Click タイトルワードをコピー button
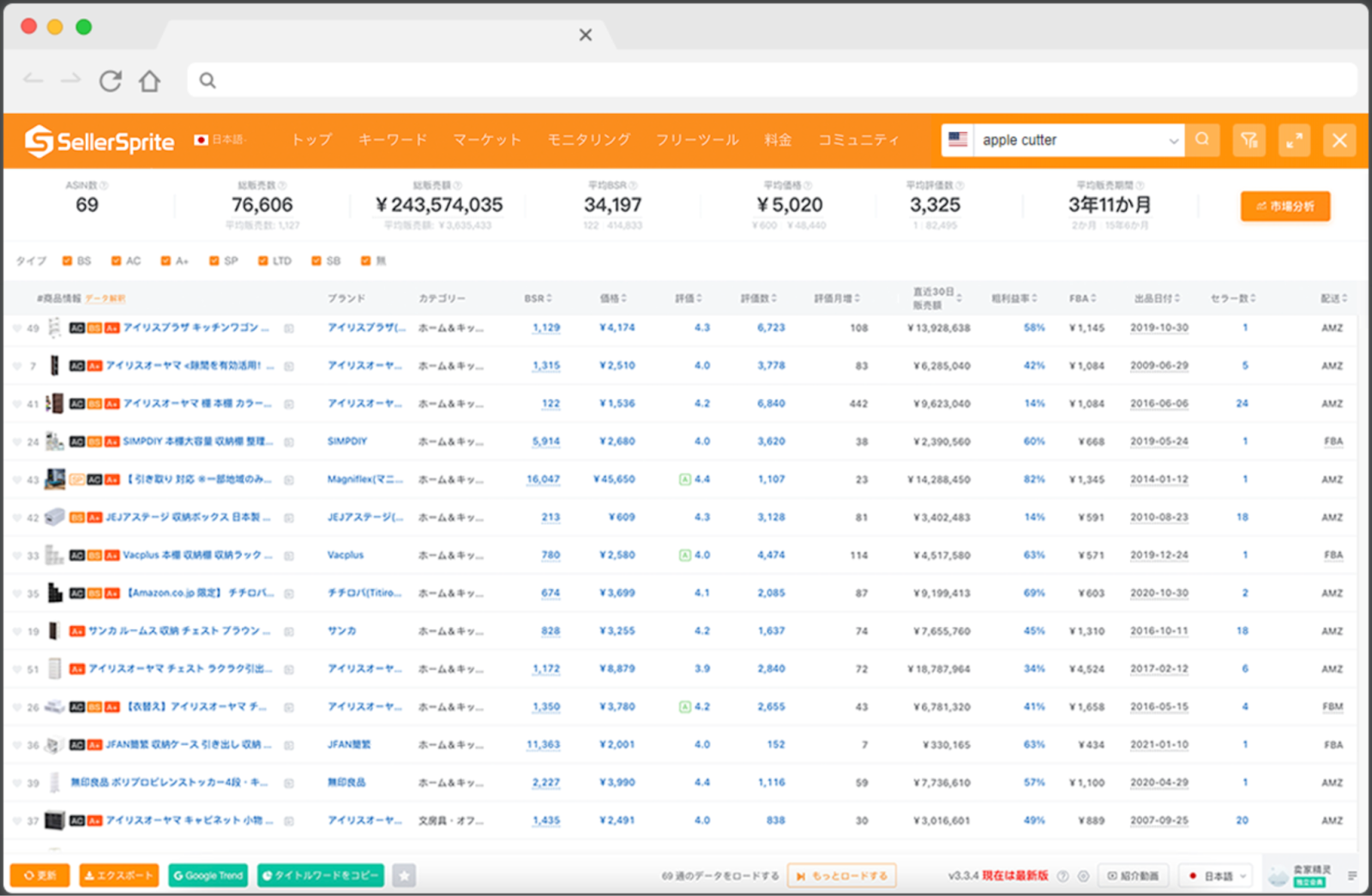Viewport: 1372px width, 896px height. 321,875
